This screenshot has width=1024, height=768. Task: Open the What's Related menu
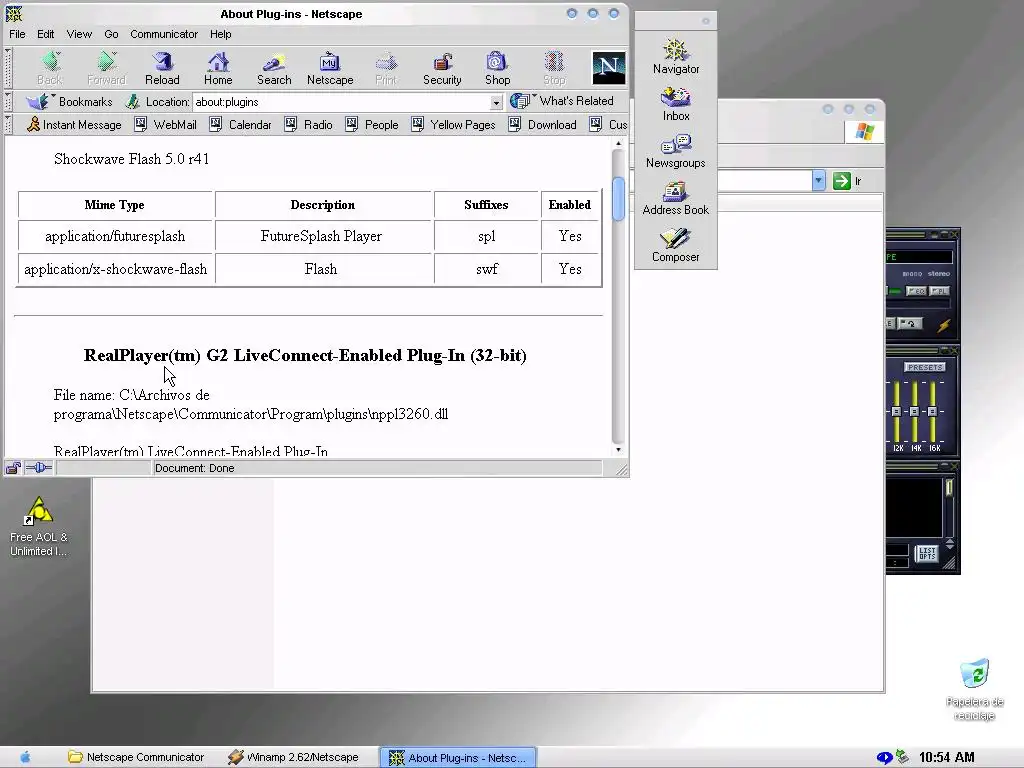pos(562,101)
